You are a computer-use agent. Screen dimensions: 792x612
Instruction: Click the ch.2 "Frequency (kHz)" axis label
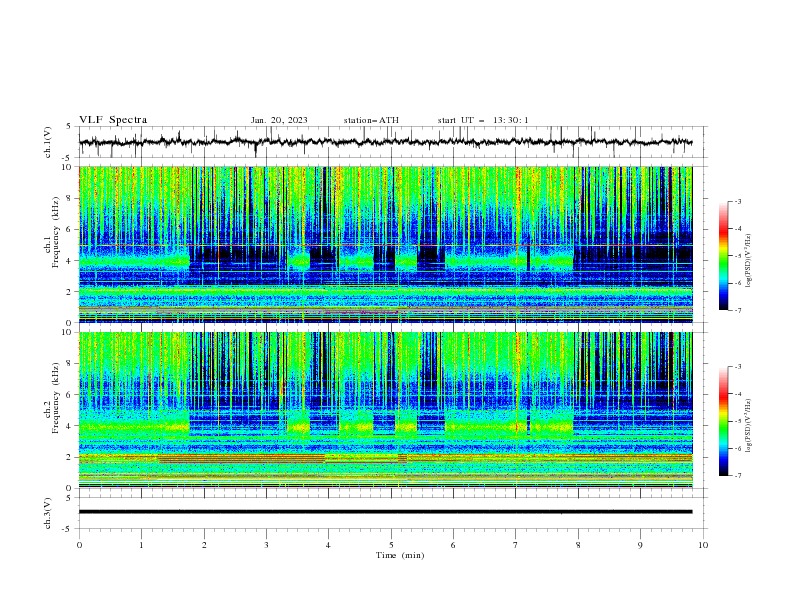56,397
